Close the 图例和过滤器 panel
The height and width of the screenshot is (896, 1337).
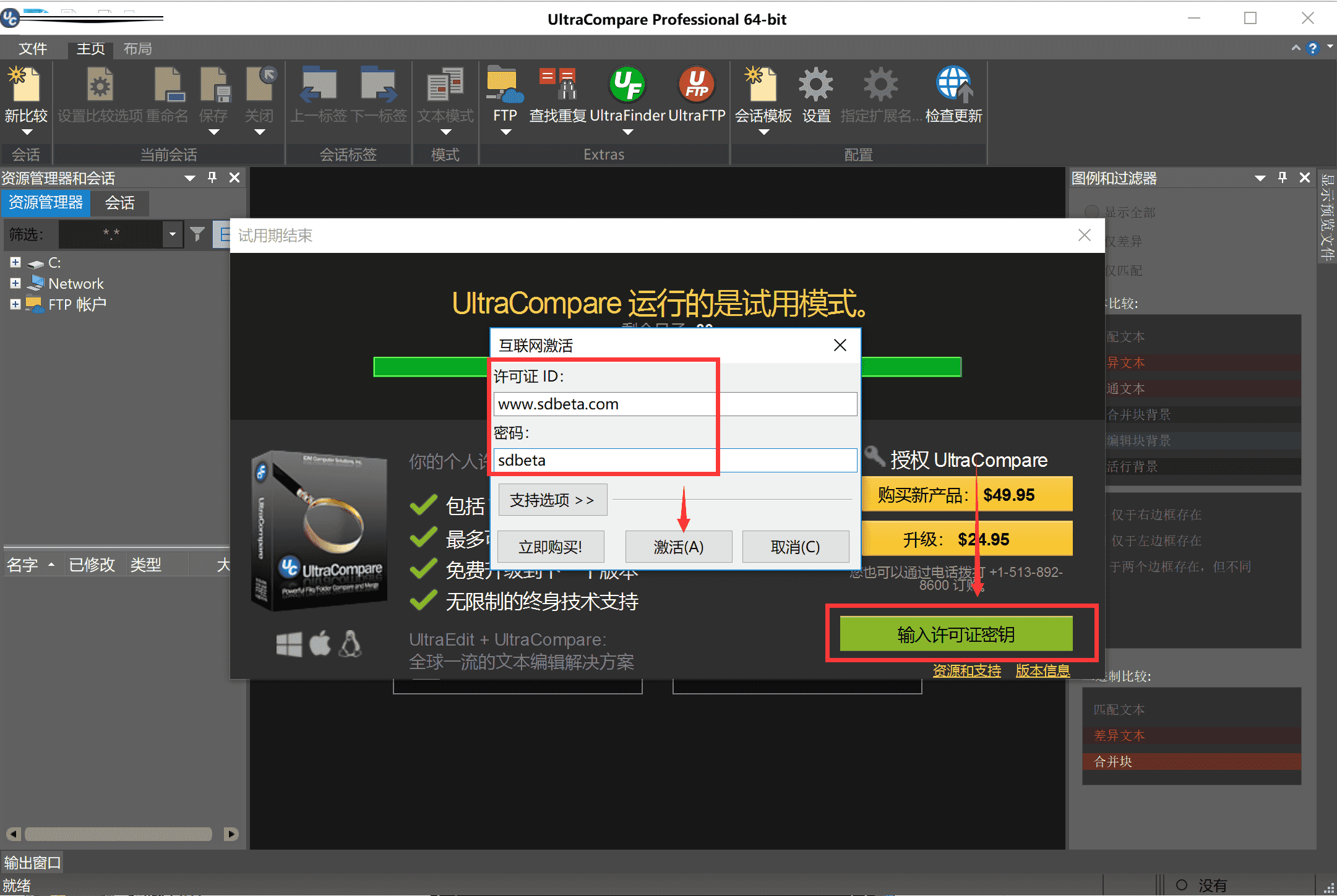[x=1305, y=177]
